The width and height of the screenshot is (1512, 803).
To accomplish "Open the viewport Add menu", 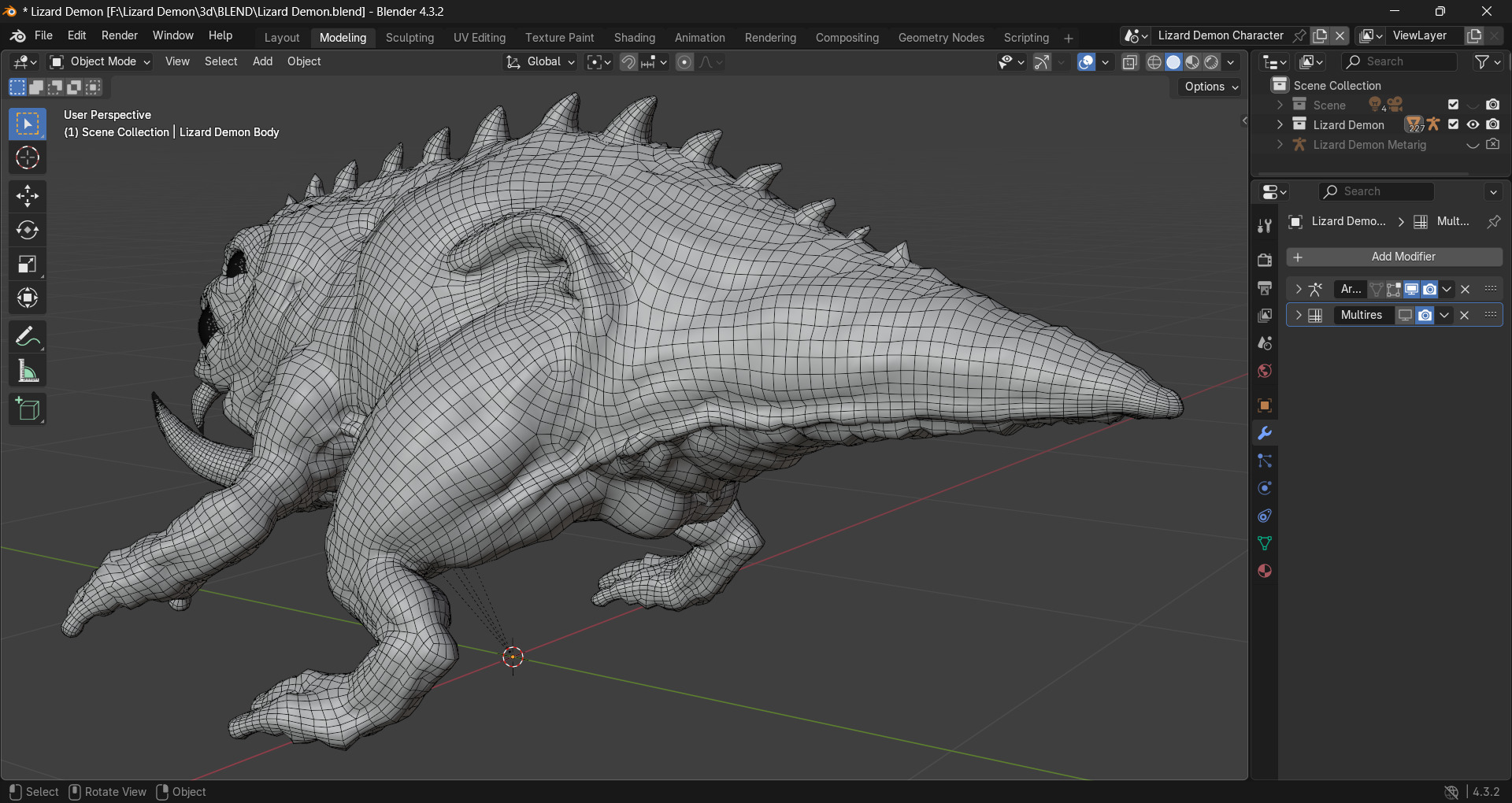I will (262, 61).
